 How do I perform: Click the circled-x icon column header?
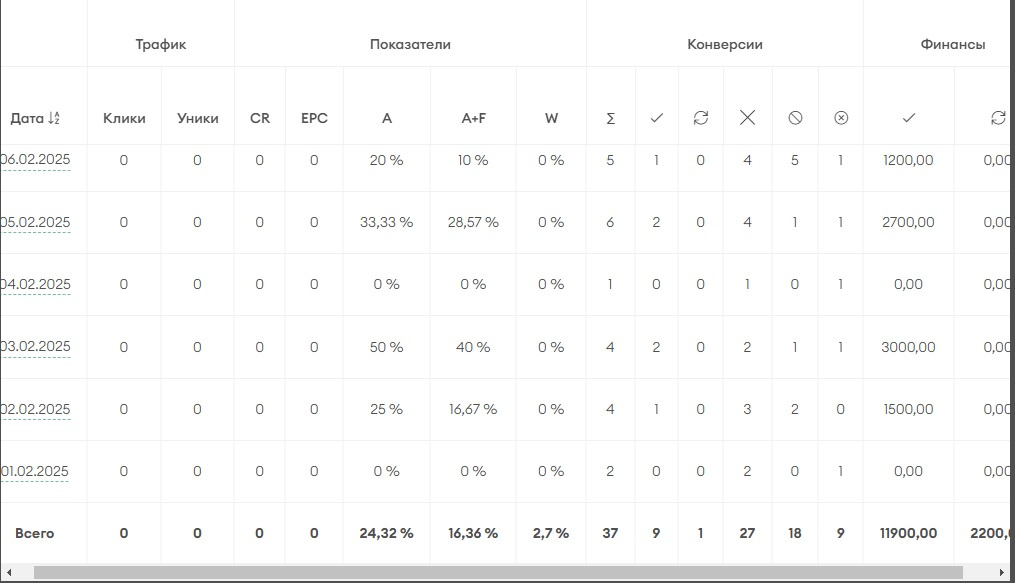841,118
